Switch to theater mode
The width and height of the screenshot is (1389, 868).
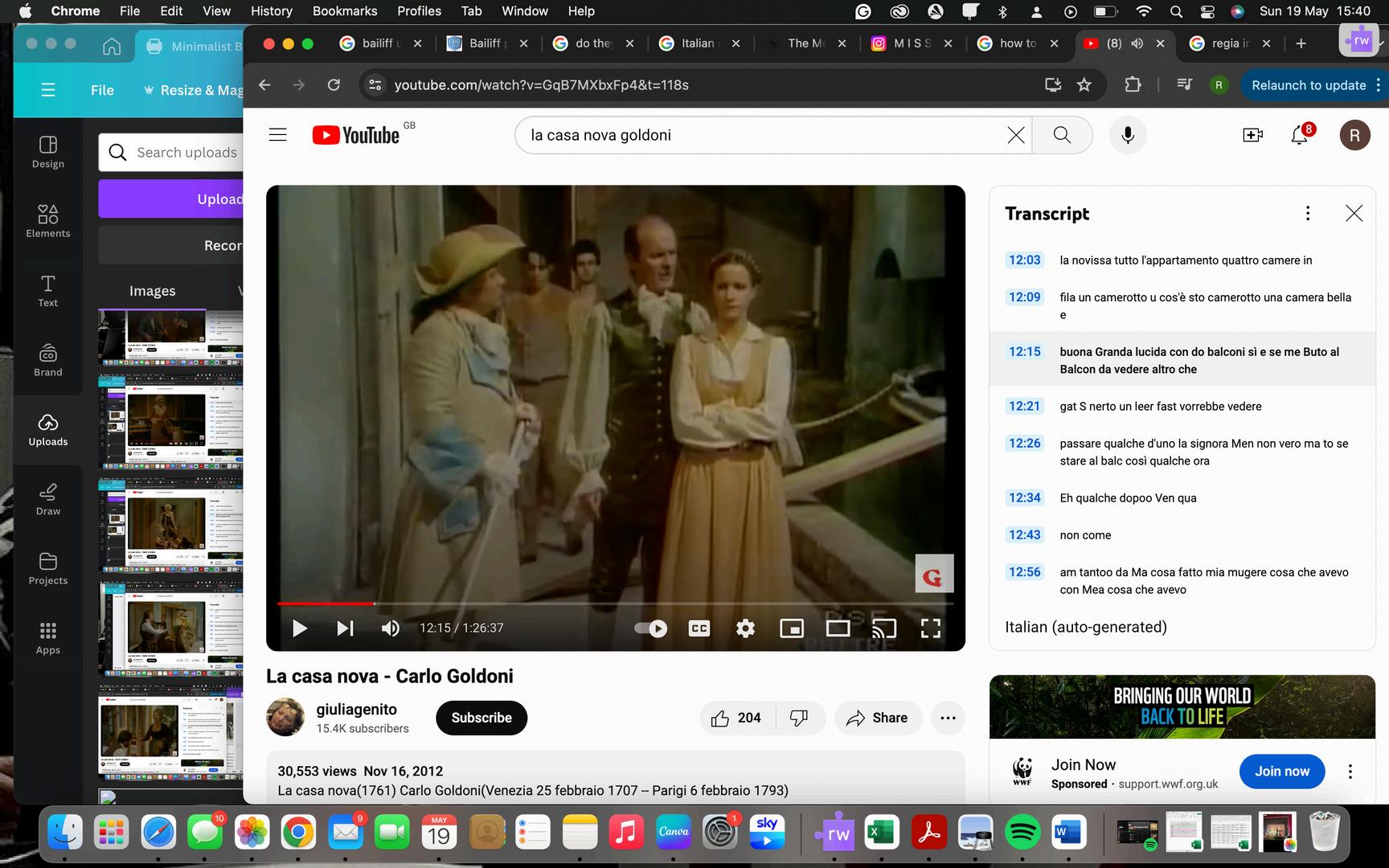(x=838, y=628)
